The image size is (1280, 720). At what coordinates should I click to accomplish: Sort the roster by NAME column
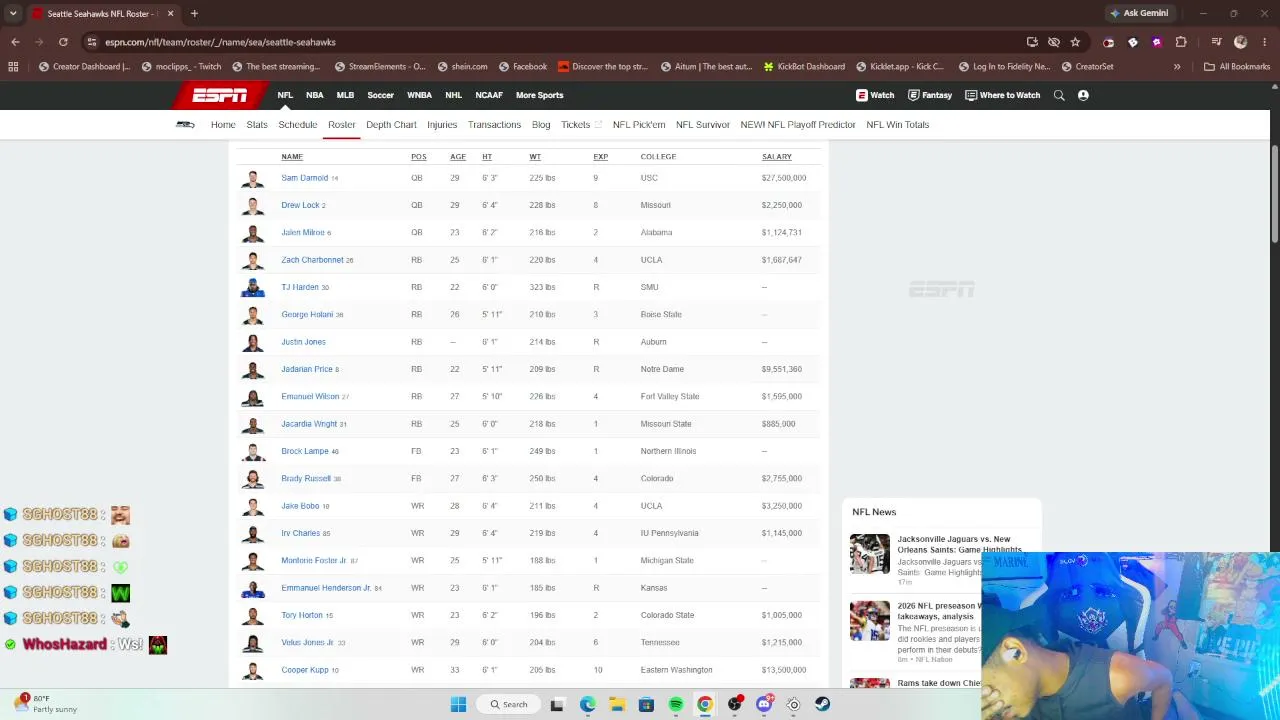coord(292,157)
